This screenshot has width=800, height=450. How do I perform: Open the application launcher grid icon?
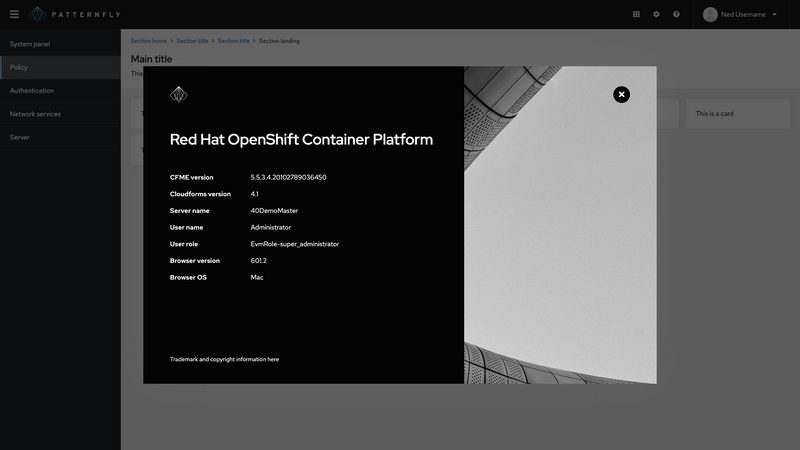[x=636, y=14]
